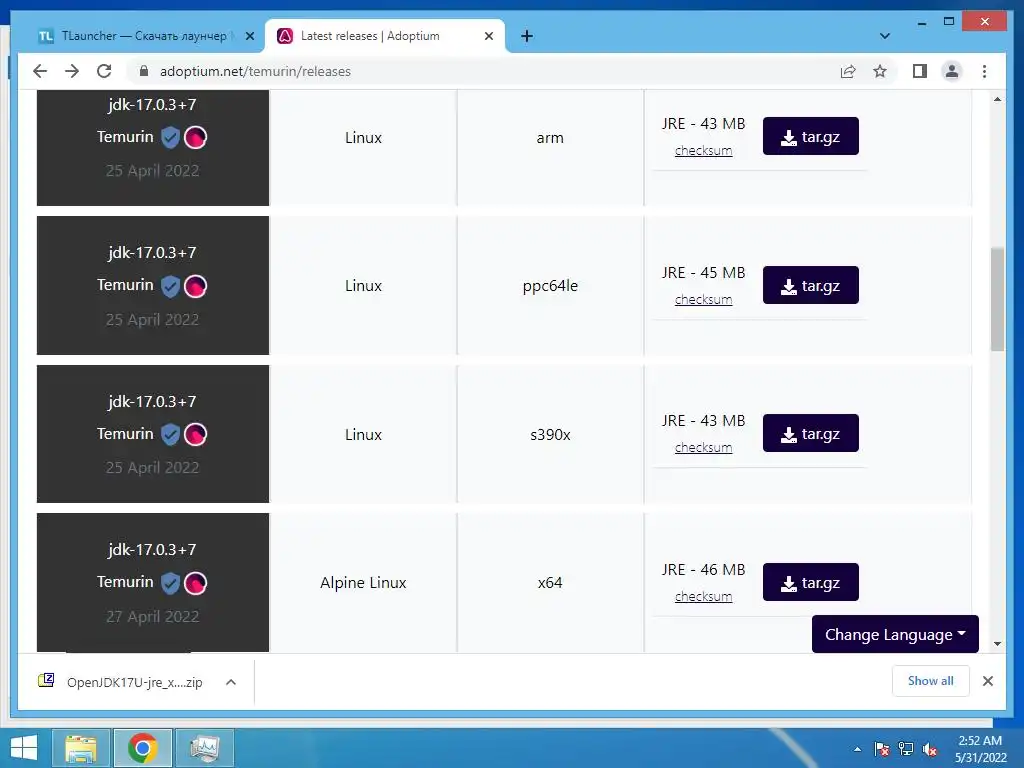Go back to the previous page
The image size is (1024, 768).
pos(40,71)
